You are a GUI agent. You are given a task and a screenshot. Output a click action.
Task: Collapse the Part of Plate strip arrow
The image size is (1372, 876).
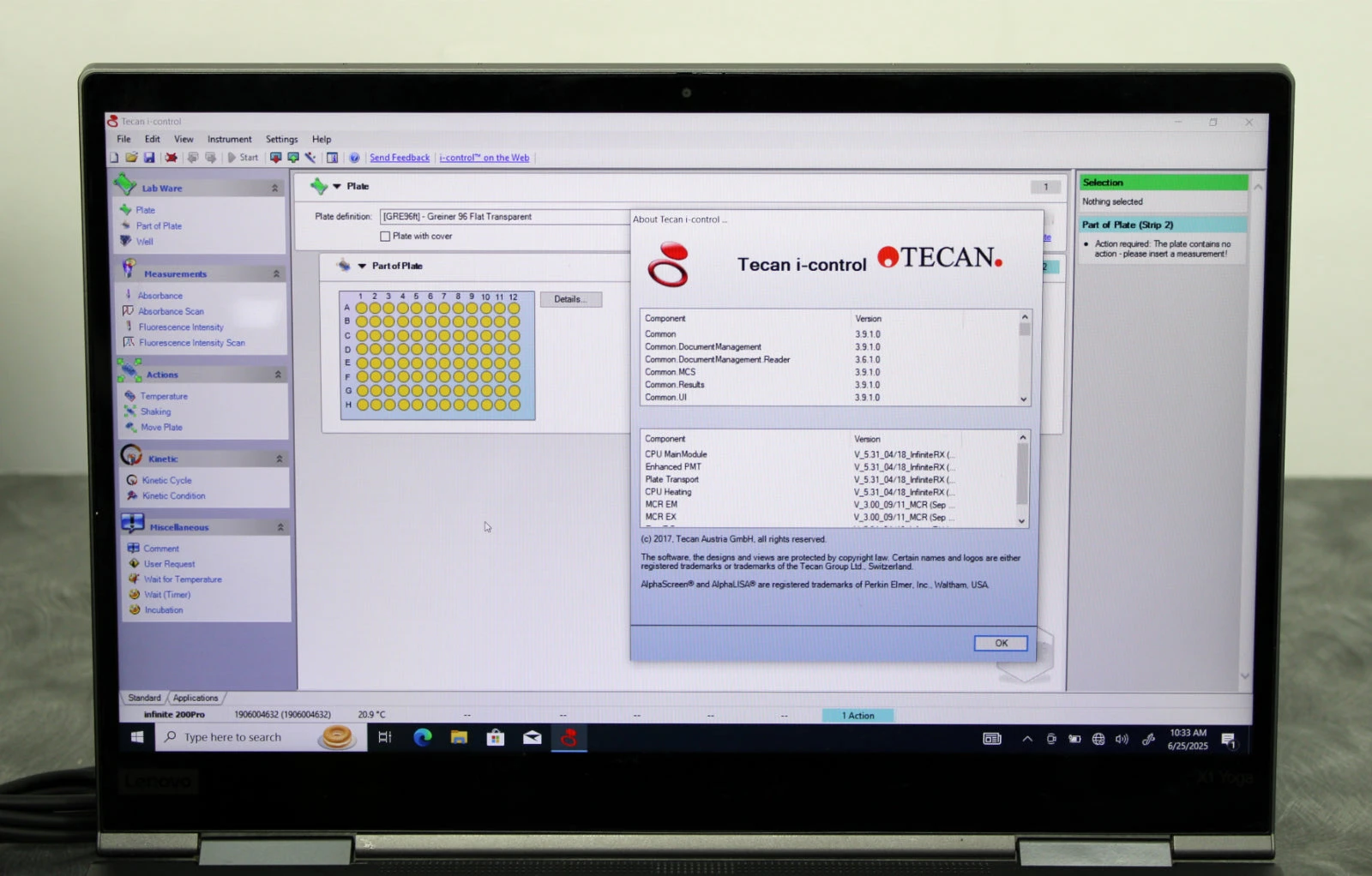pyautogui.click(x=362, y=266)
